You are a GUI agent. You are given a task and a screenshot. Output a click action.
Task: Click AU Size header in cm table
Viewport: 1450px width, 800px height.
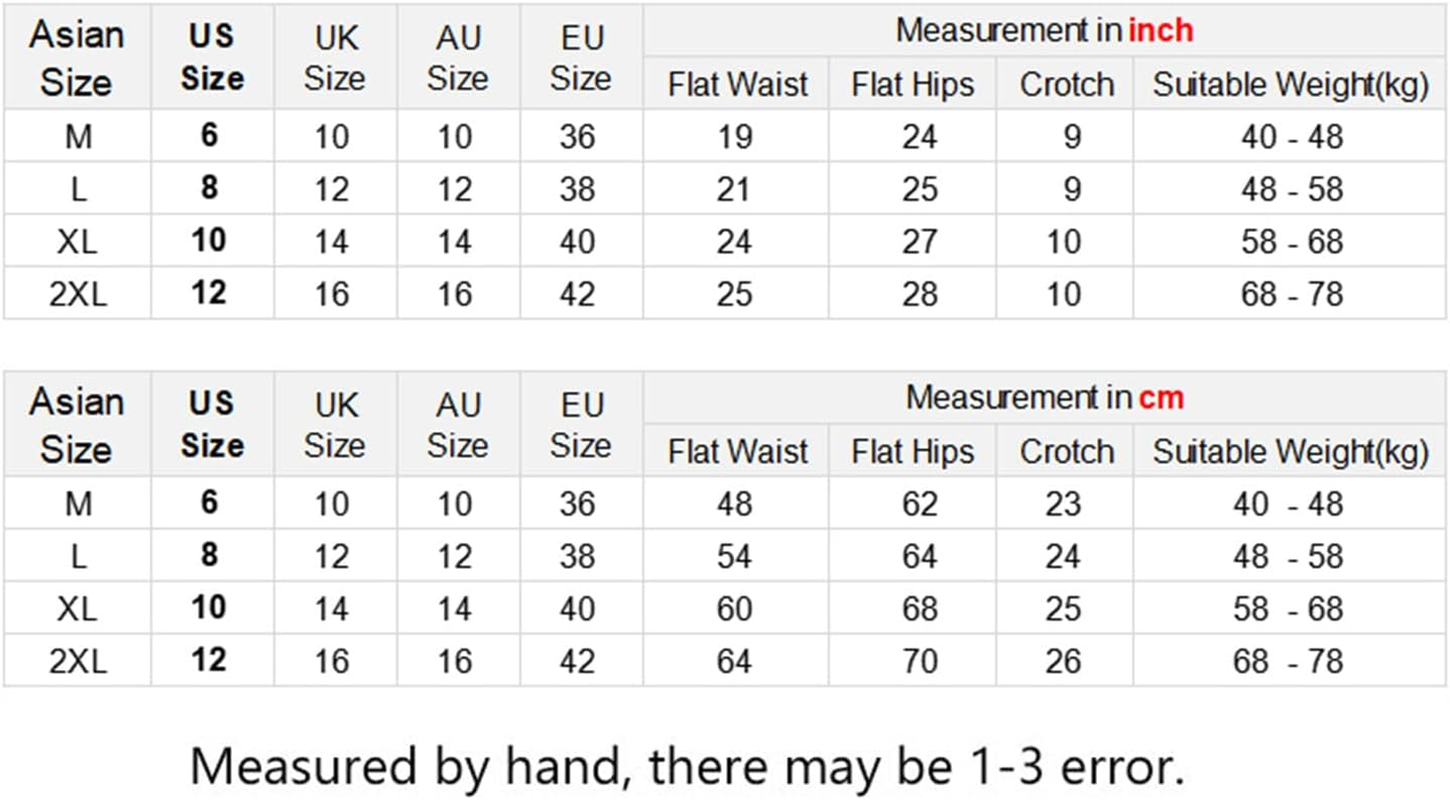pyautogui.click(x=457, y=424)
